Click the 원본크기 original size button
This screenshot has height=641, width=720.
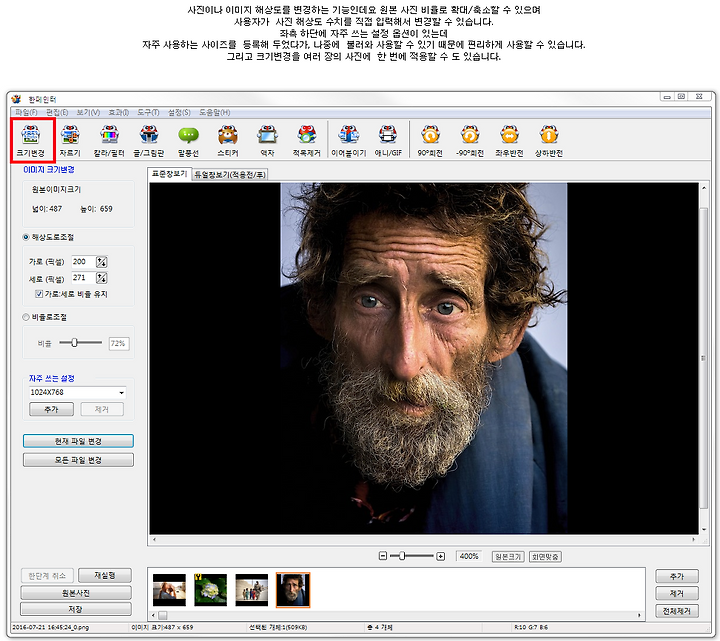[508, 557]
